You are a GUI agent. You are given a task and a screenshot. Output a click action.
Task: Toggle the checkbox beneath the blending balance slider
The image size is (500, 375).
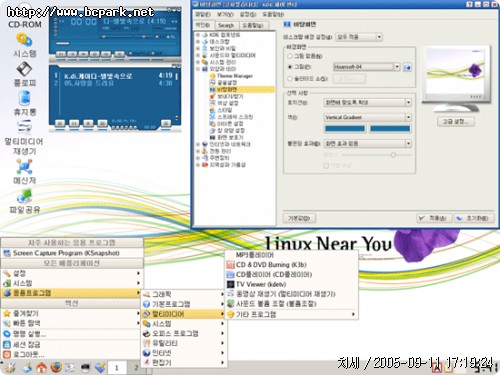tap(326, 165)
